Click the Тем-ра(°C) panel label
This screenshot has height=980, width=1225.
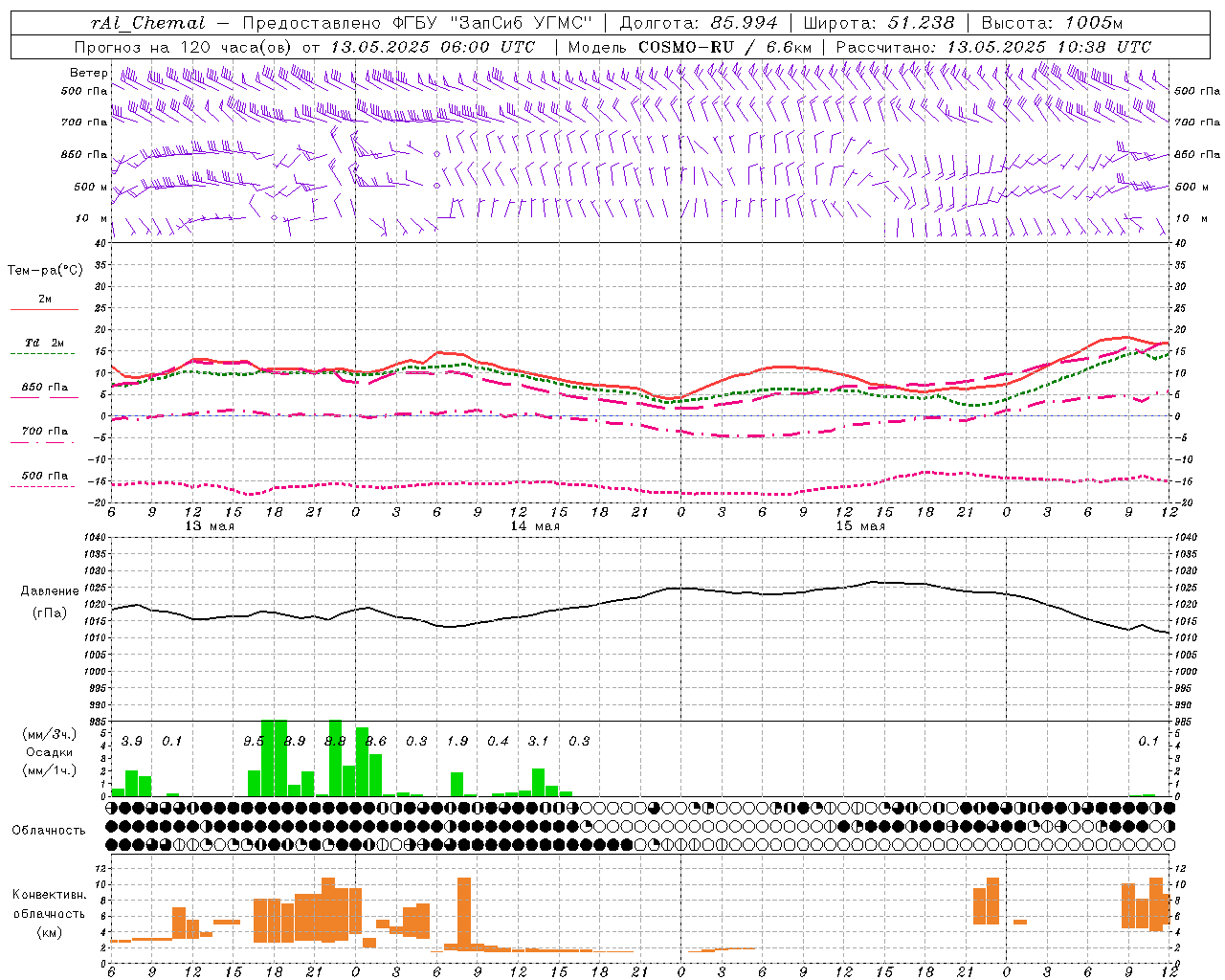(45, 271)
